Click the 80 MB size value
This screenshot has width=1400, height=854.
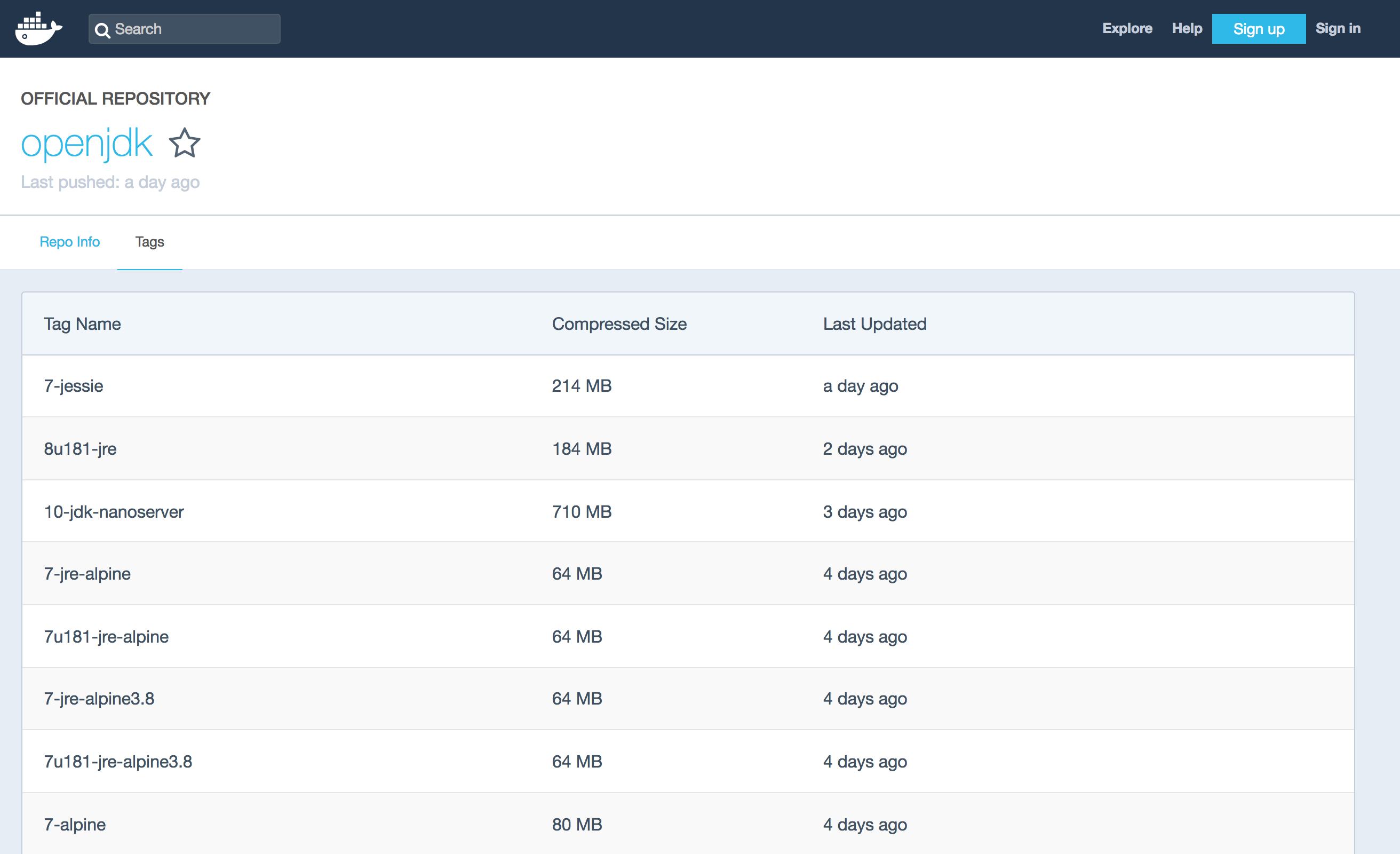(x=577, y=825)
